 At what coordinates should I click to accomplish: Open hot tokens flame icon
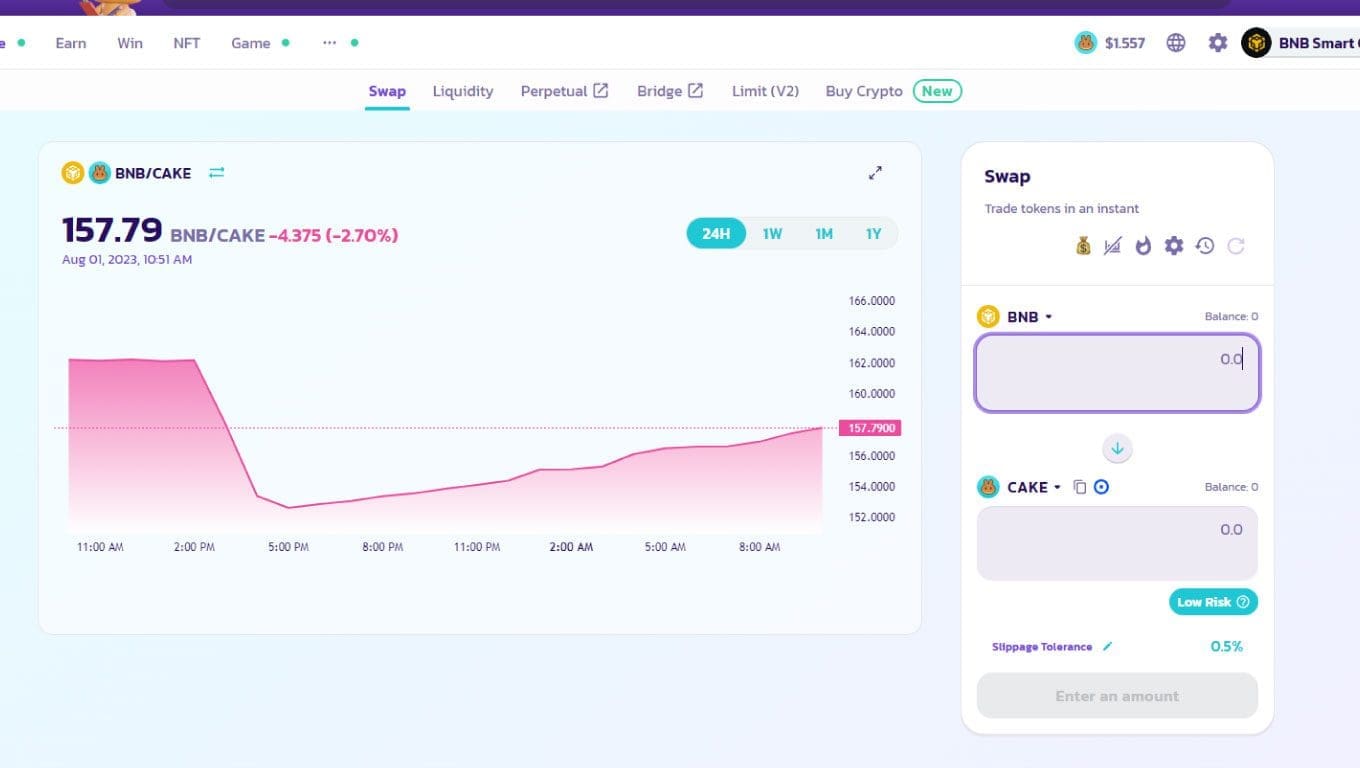[1143, 246]
